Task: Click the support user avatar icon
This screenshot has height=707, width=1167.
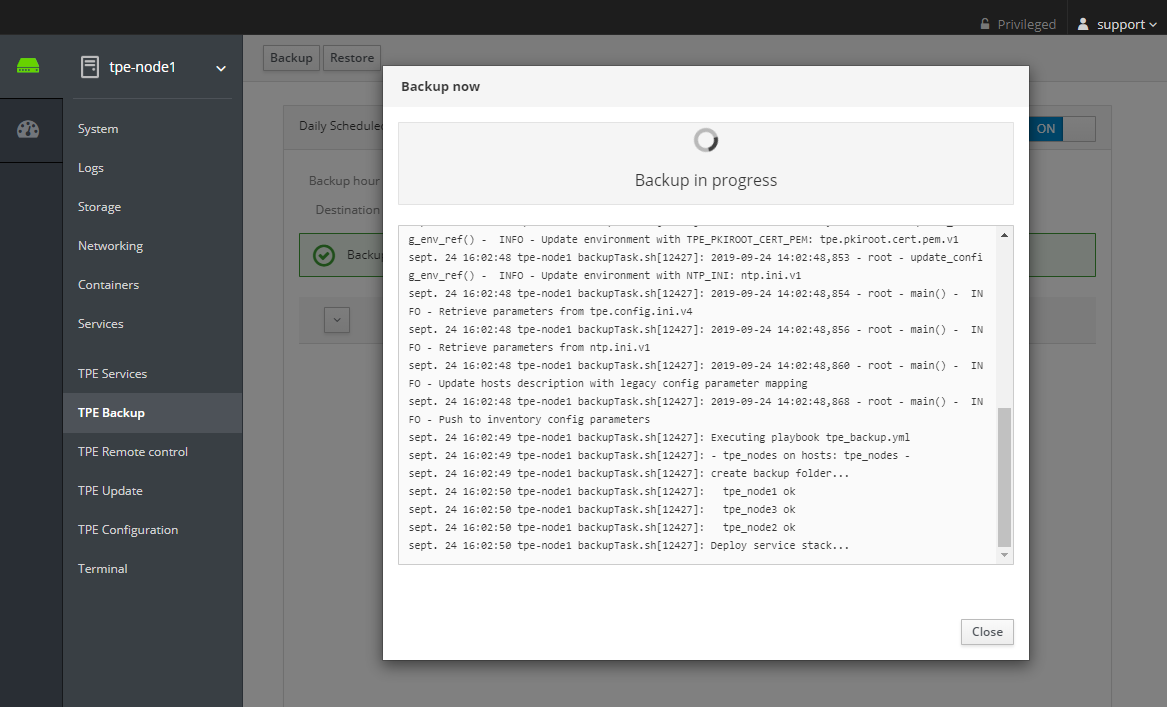Action: [x=1083, y=24]
